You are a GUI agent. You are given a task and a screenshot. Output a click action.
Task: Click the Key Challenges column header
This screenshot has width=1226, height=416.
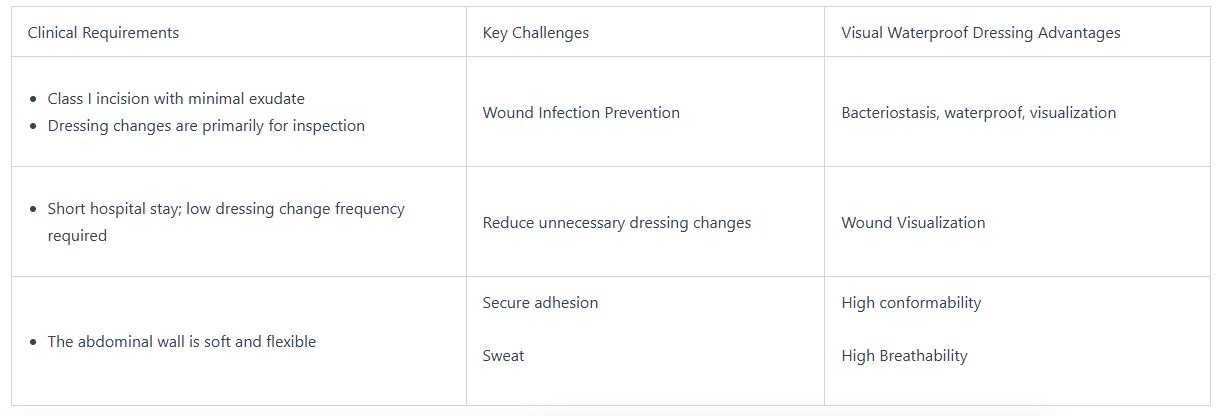coord(535,33)
